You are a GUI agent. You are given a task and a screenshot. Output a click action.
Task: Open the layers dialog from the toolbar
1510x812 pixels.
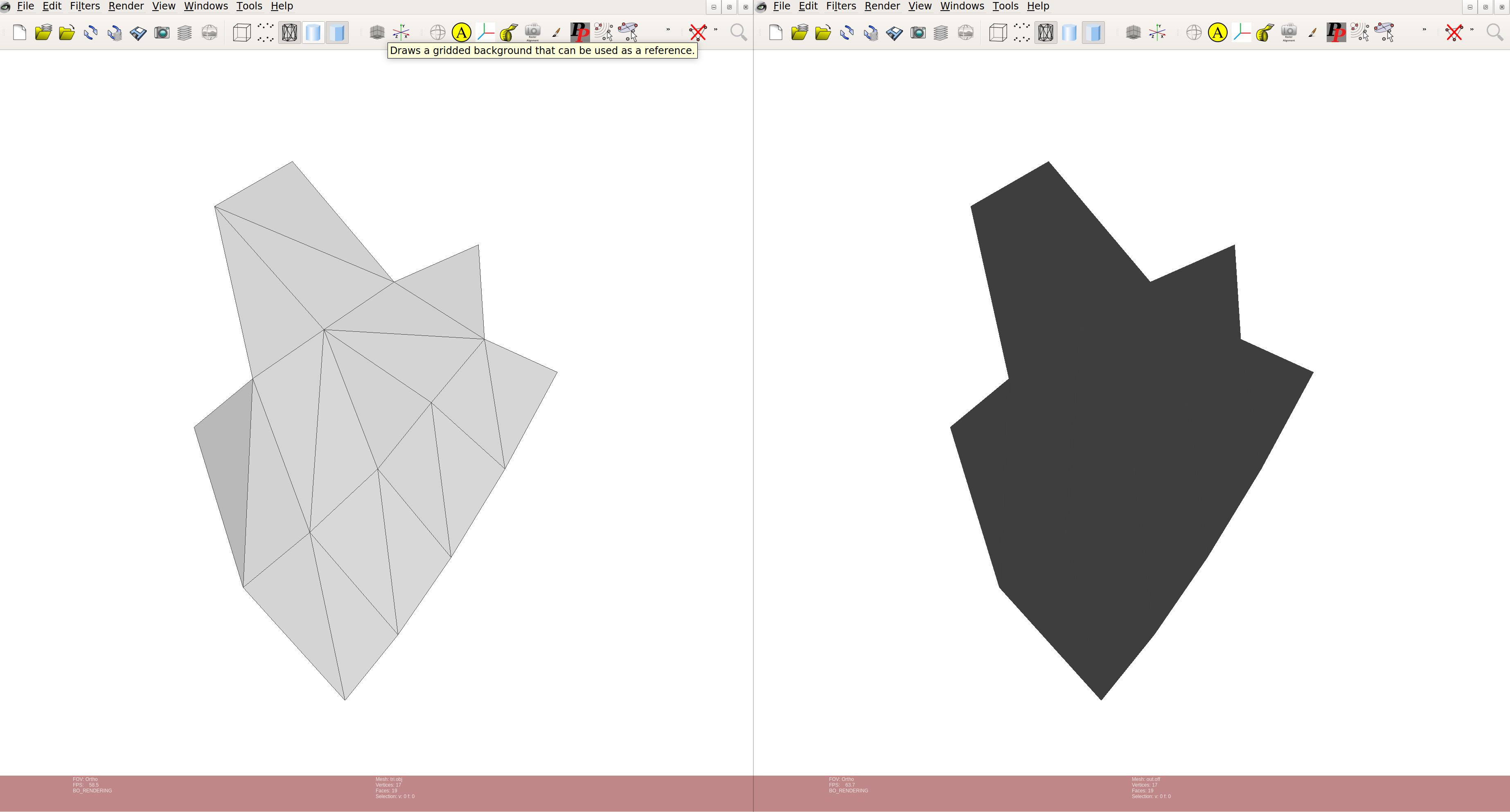tap(185, 32)
